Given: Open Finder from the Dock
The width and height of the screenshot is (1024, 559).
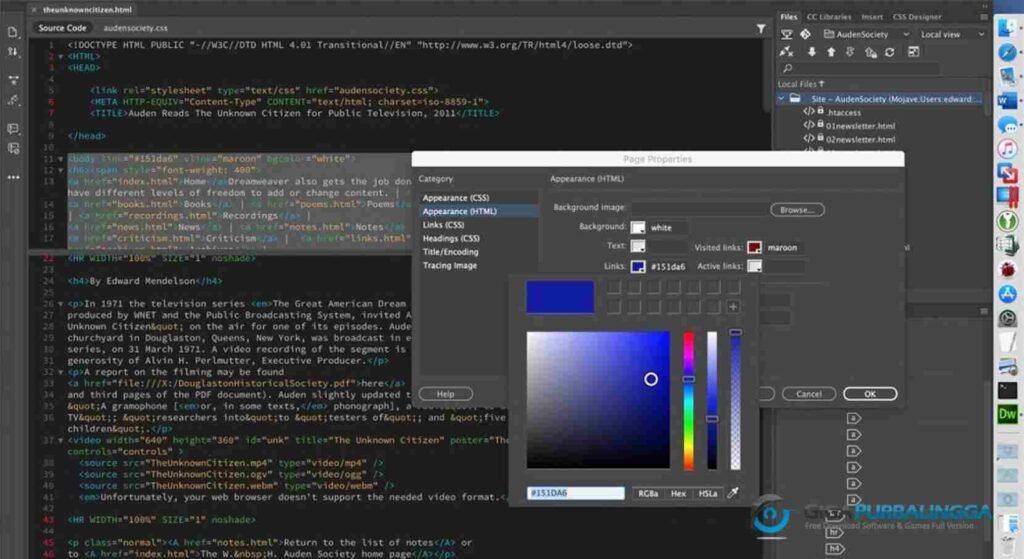Looking at the screenshot, I should [x=1007, y=28].
